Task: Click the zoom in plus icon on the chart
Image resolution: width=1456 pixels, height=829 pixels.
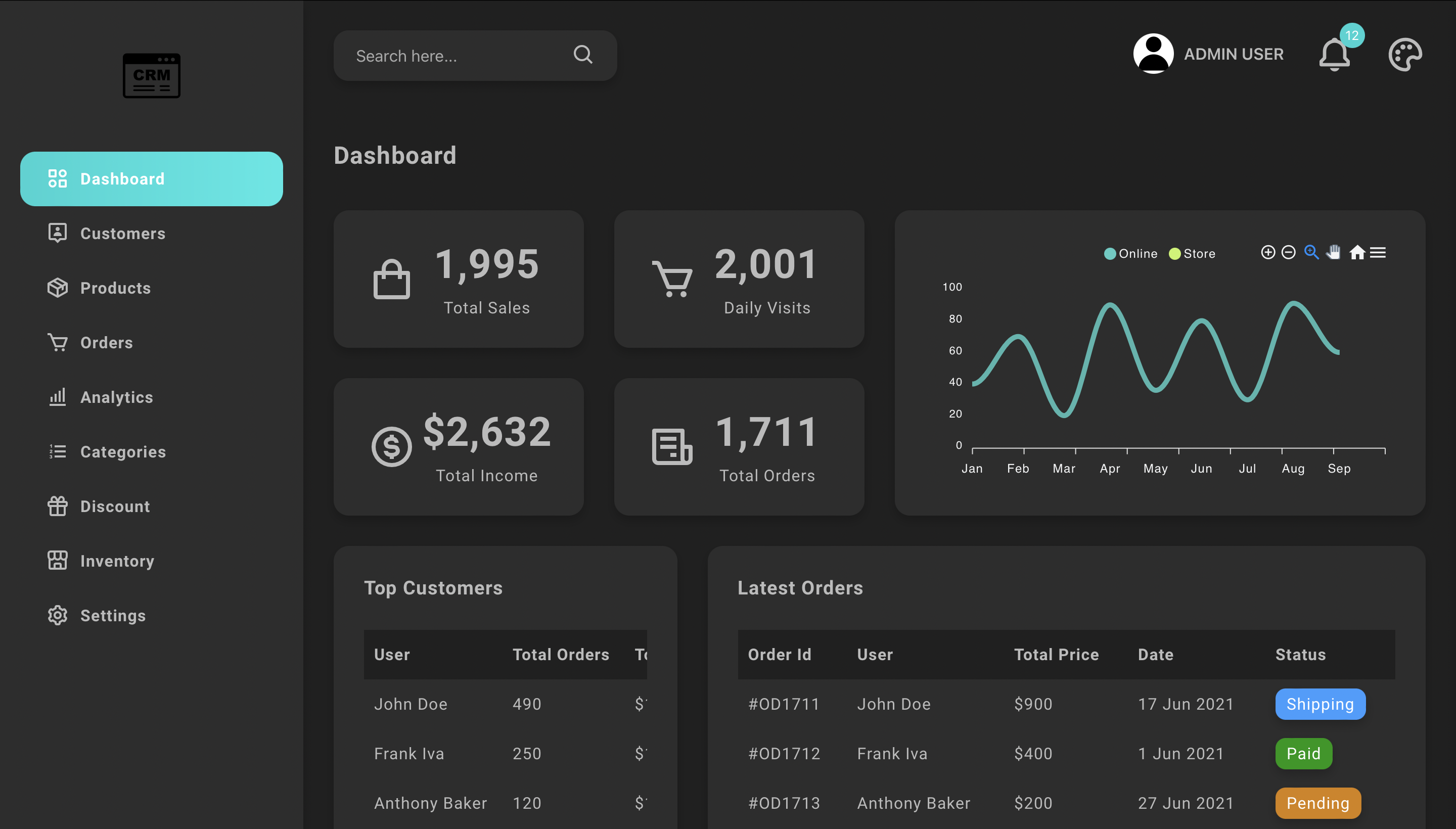Action: click(x=1268, y=252)
